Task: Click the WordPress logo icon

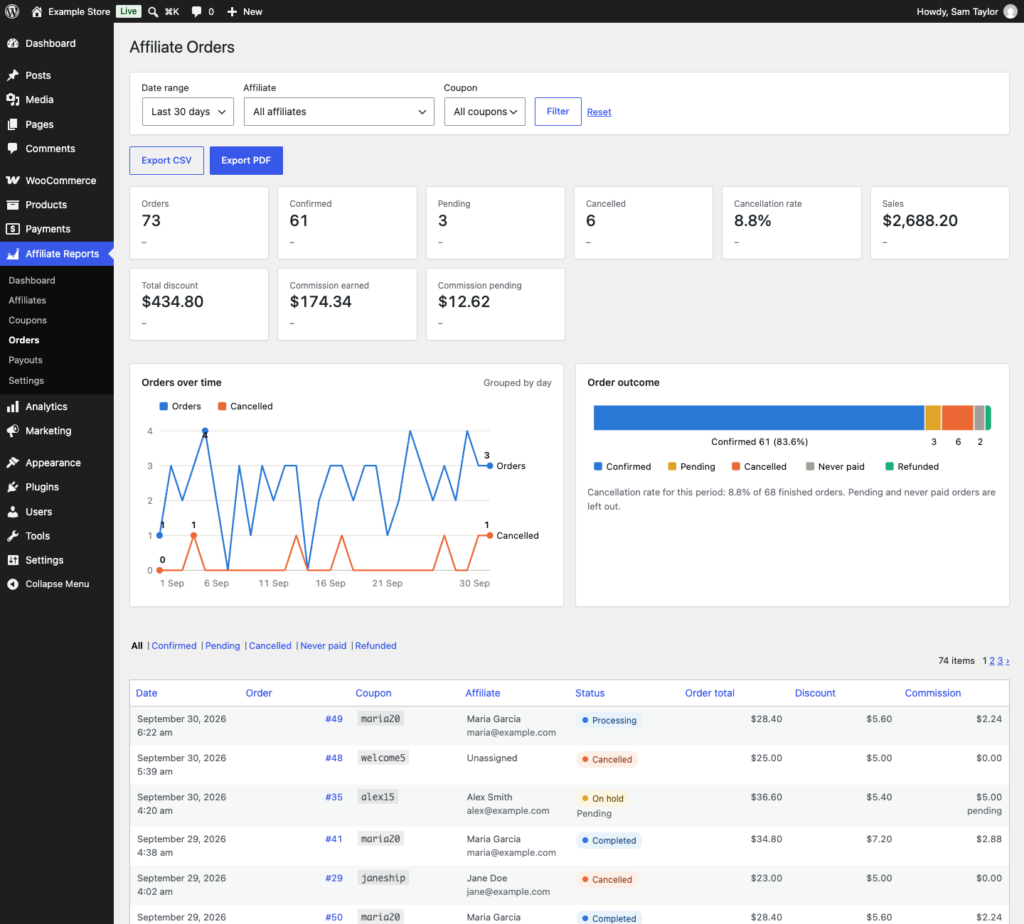Action: coord(12,11)
